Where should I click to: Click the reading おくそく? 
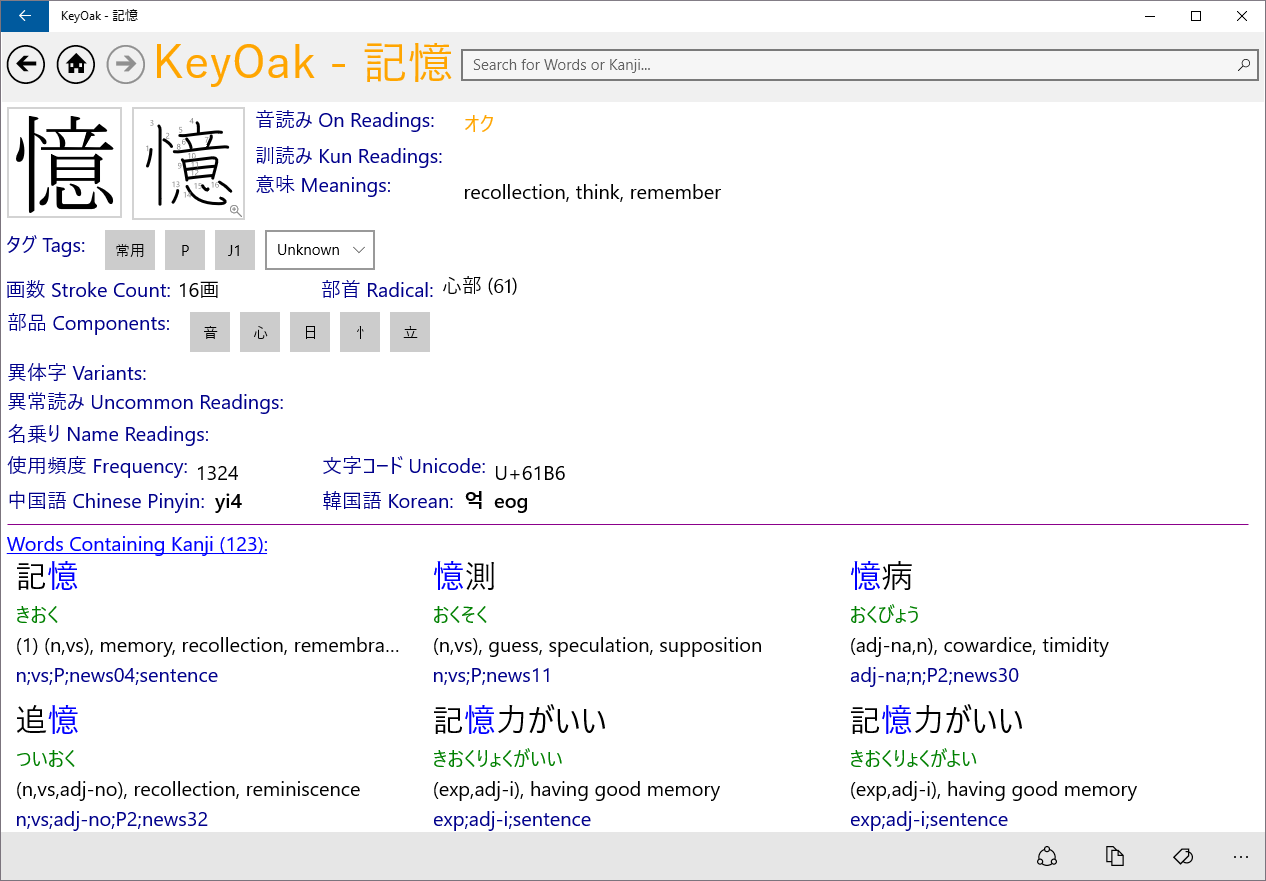[x=461, y=614]
